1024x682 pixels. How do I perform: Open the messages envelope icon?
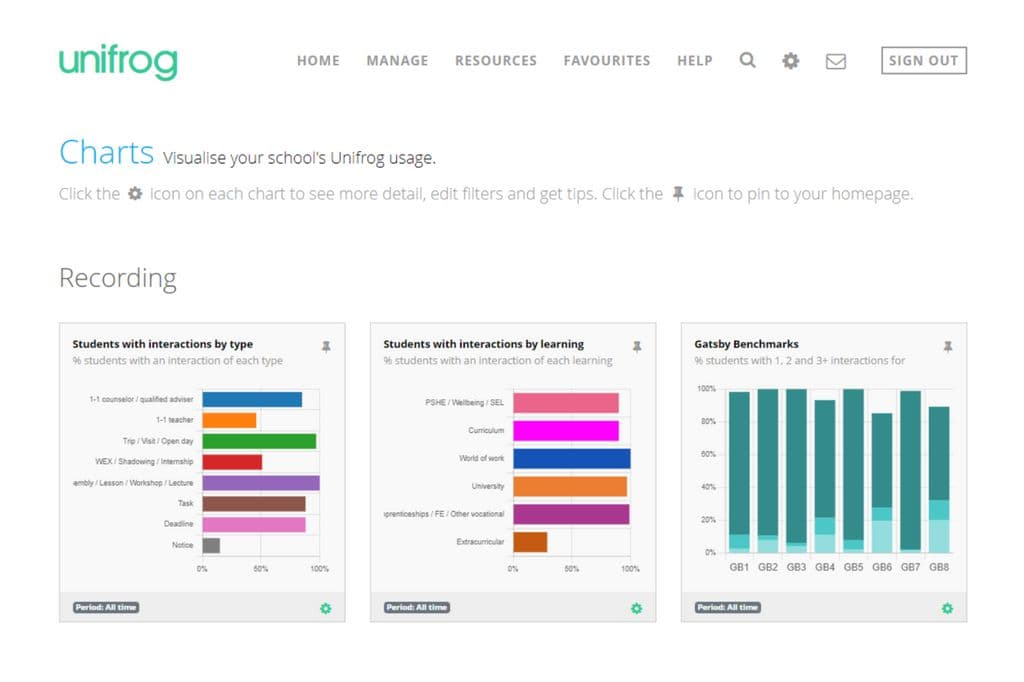[835, 60]
